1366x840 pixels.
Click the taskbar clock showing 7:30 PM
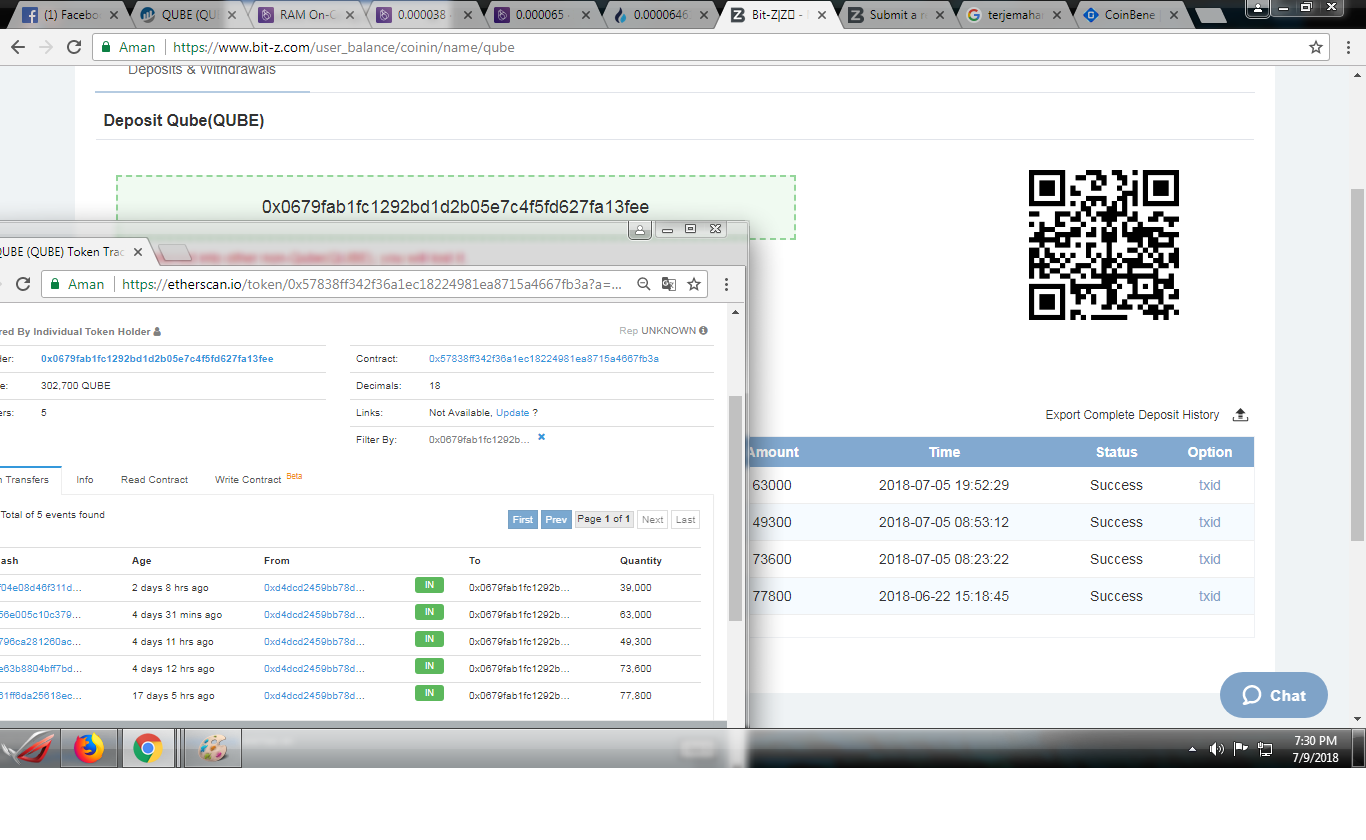click(x=1315, y=749)
